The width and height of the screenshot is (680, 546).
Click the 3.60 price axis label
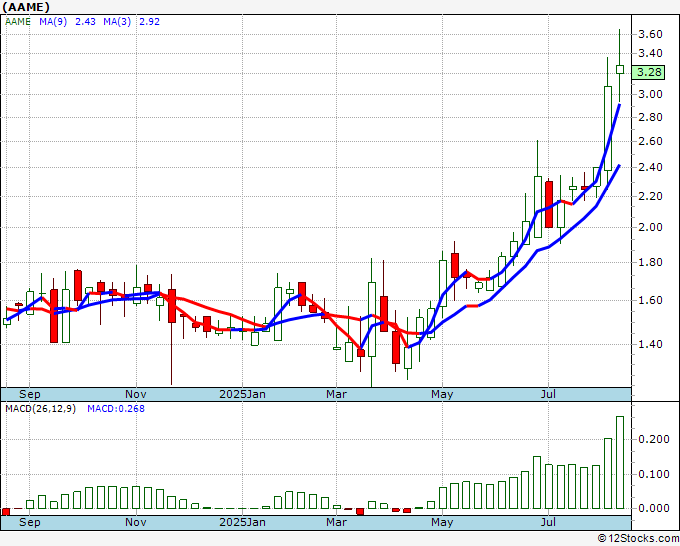coord(650,34)
